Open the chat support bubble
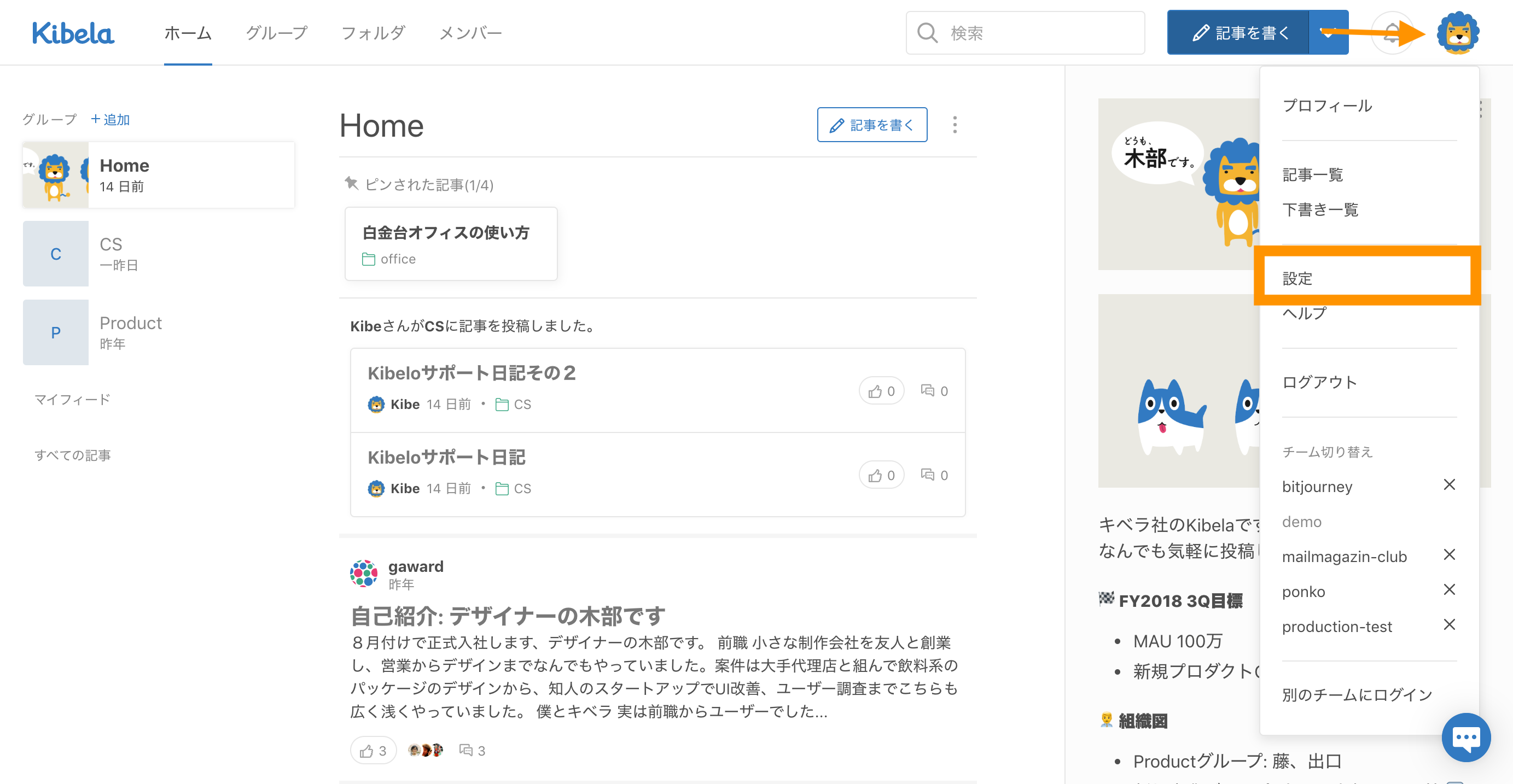The width and height of the screenshot is (1513, 784). [x=1465, y=737]
